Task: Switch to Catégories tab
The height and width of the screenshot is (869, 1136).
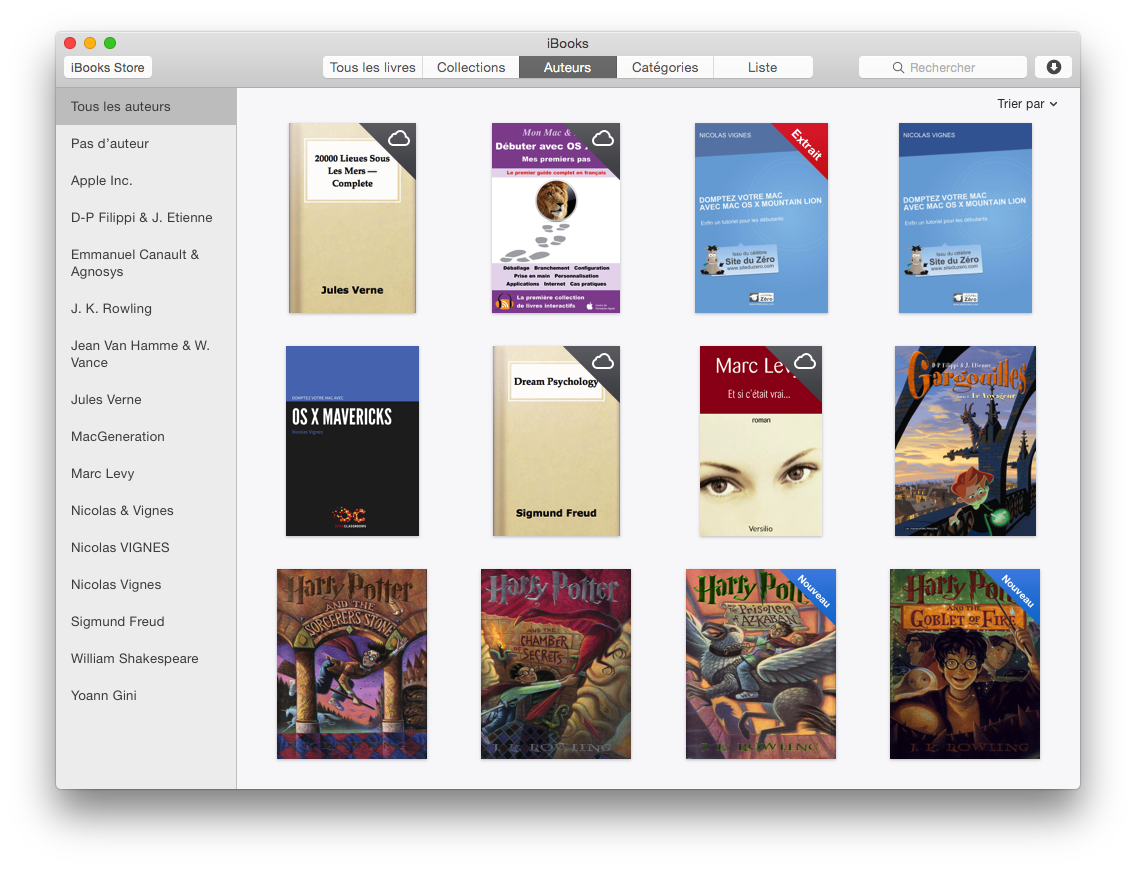Action: pos(664,67)
